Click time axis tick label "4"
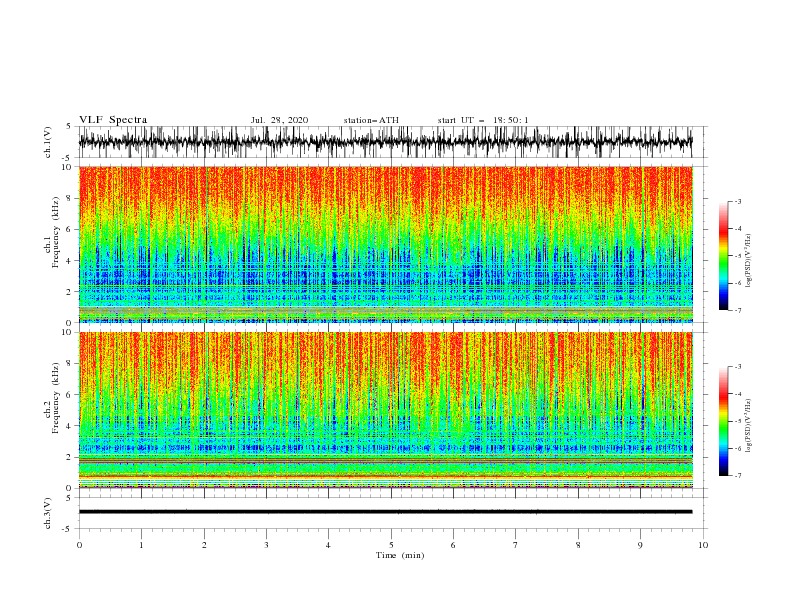Screen dimensions: 792x612 click(328, 545)
